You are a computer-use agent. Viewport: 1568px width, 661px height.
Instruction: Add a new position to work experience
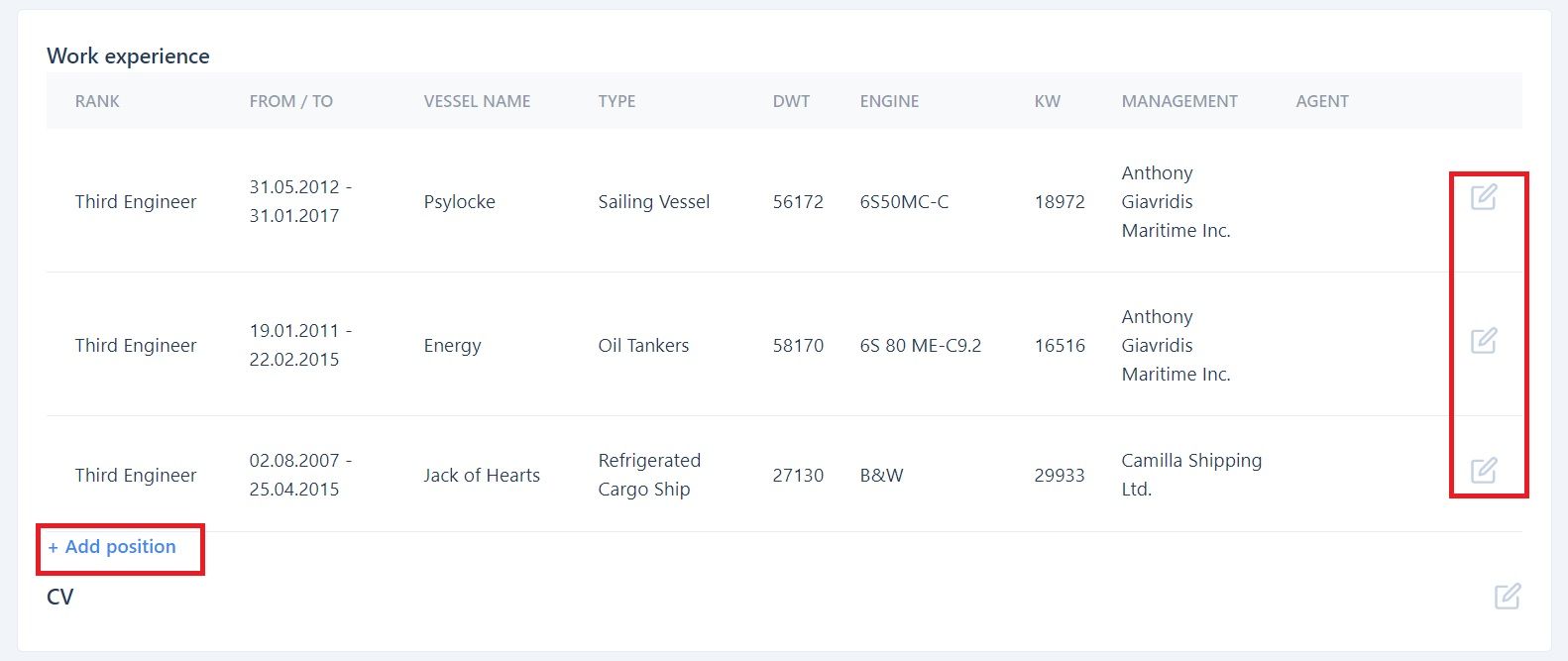(112, 547)
